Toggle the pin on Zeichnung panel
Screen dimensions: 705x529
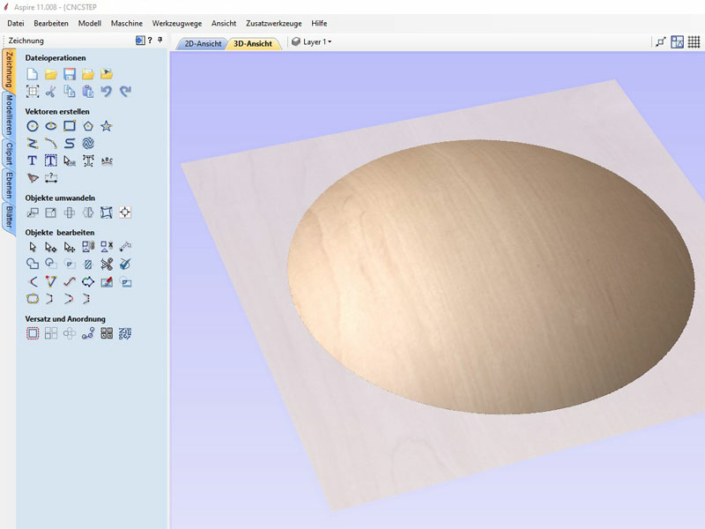click(160, 40)
